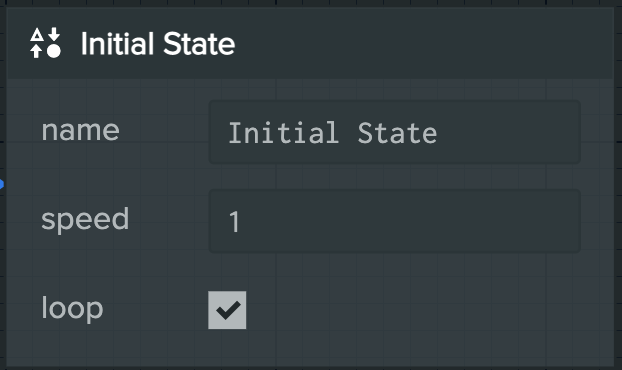Viewport: 622px width, 370px height.
Task: Focus the speed input field
Action: click(395, 221)
